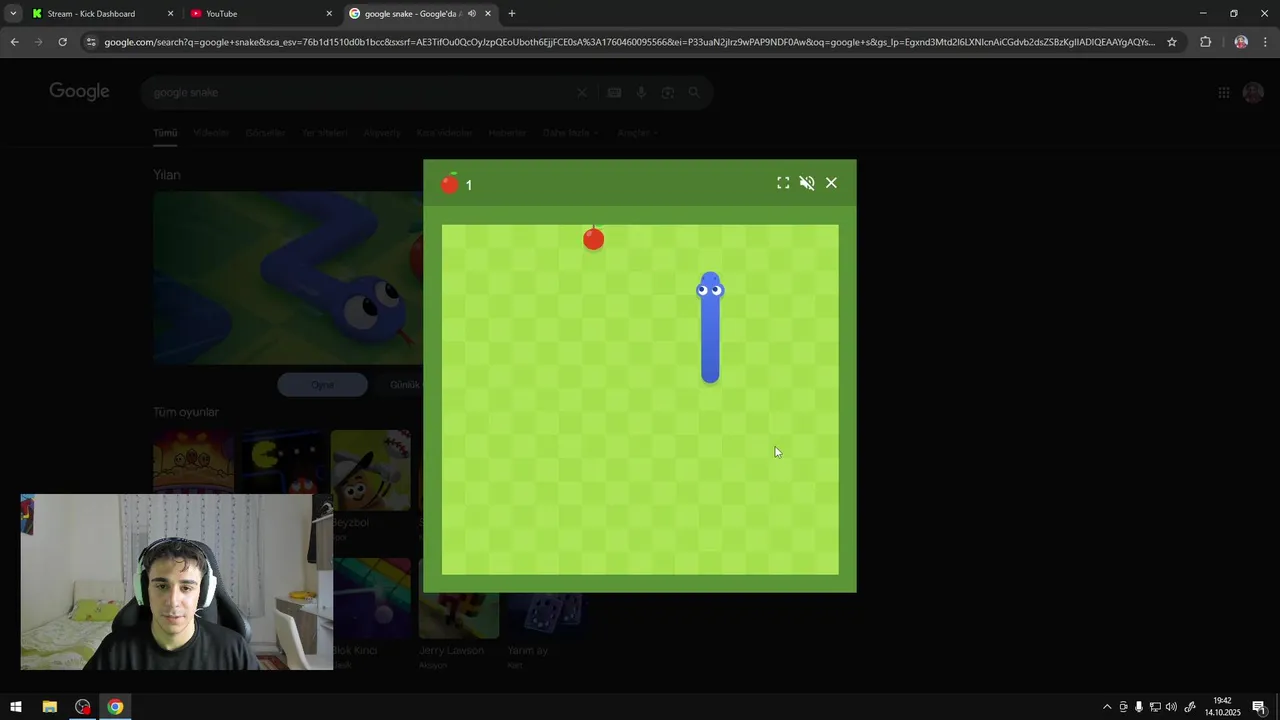1280x720 pixels.
Task: Open a new browser tab
Action: (512, 14)
